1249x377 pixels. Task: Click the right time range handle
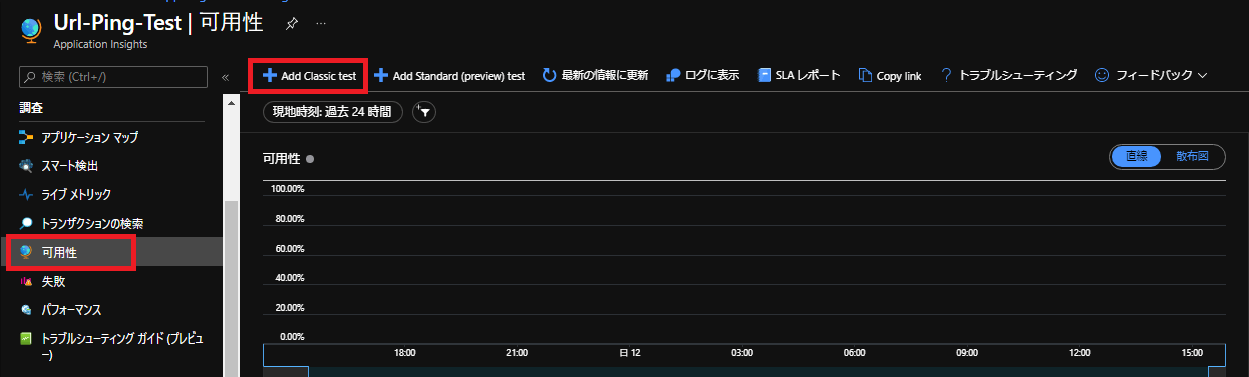click(x=1217, y=371)
